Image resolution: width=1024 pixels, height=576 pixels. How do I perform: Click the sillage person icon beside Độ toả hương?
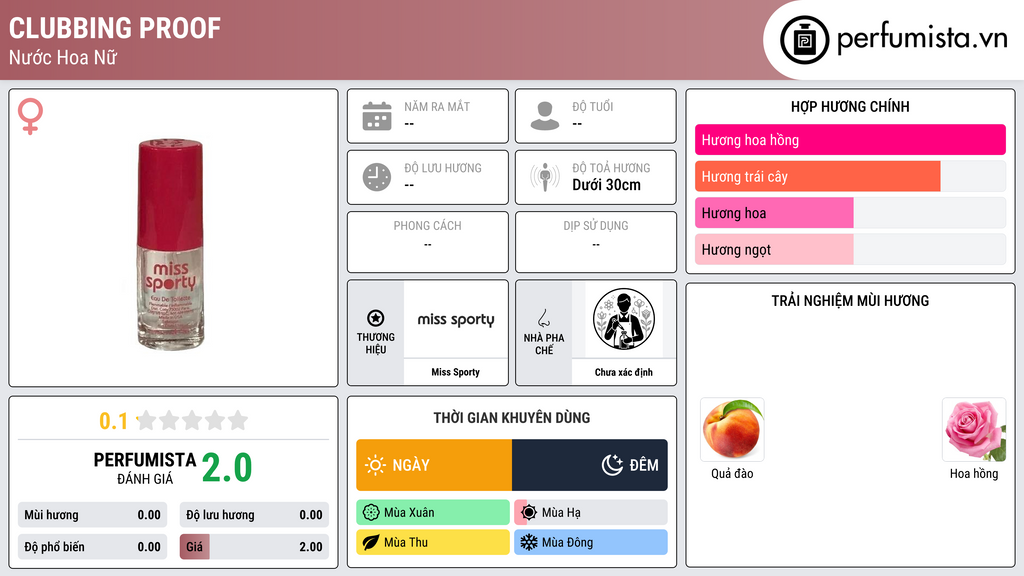click(x=545, y=177)
